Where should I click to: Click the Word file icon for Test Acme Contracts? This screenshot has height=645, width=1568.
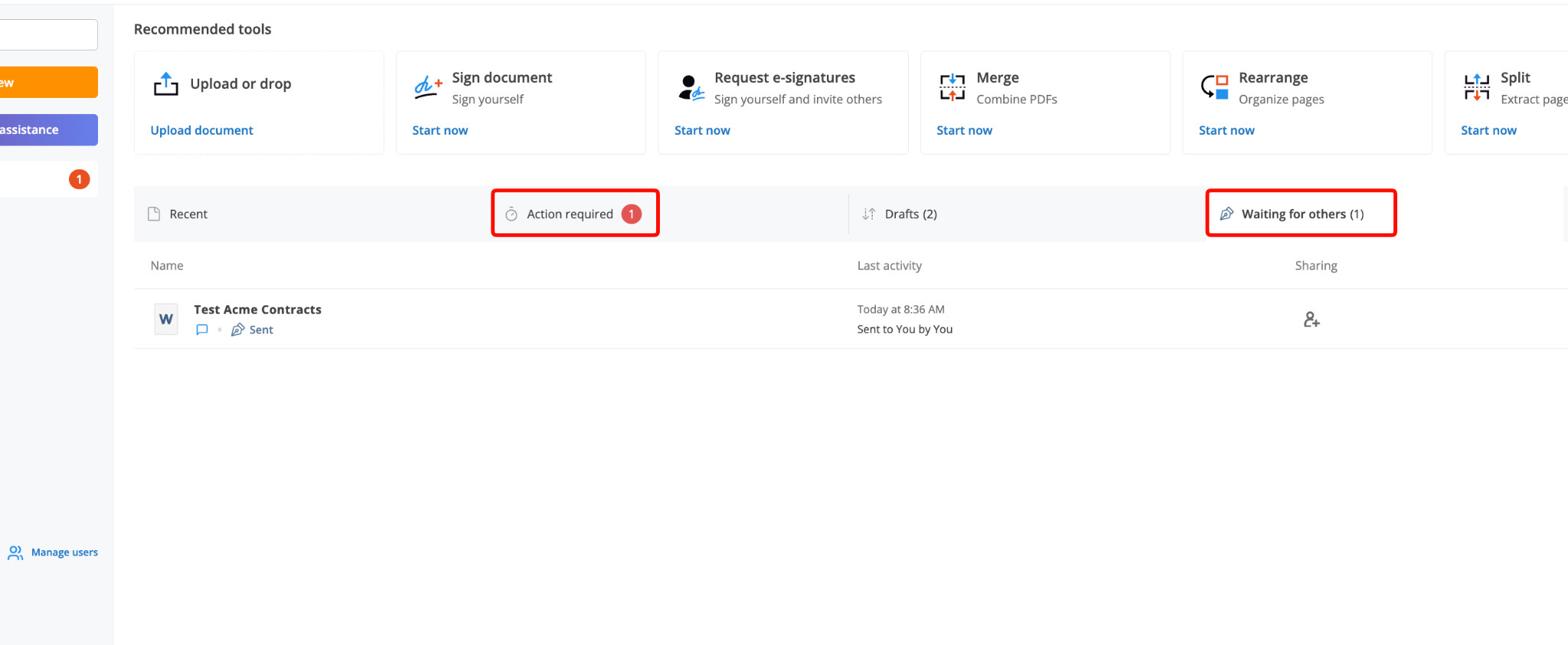point(165,319)
